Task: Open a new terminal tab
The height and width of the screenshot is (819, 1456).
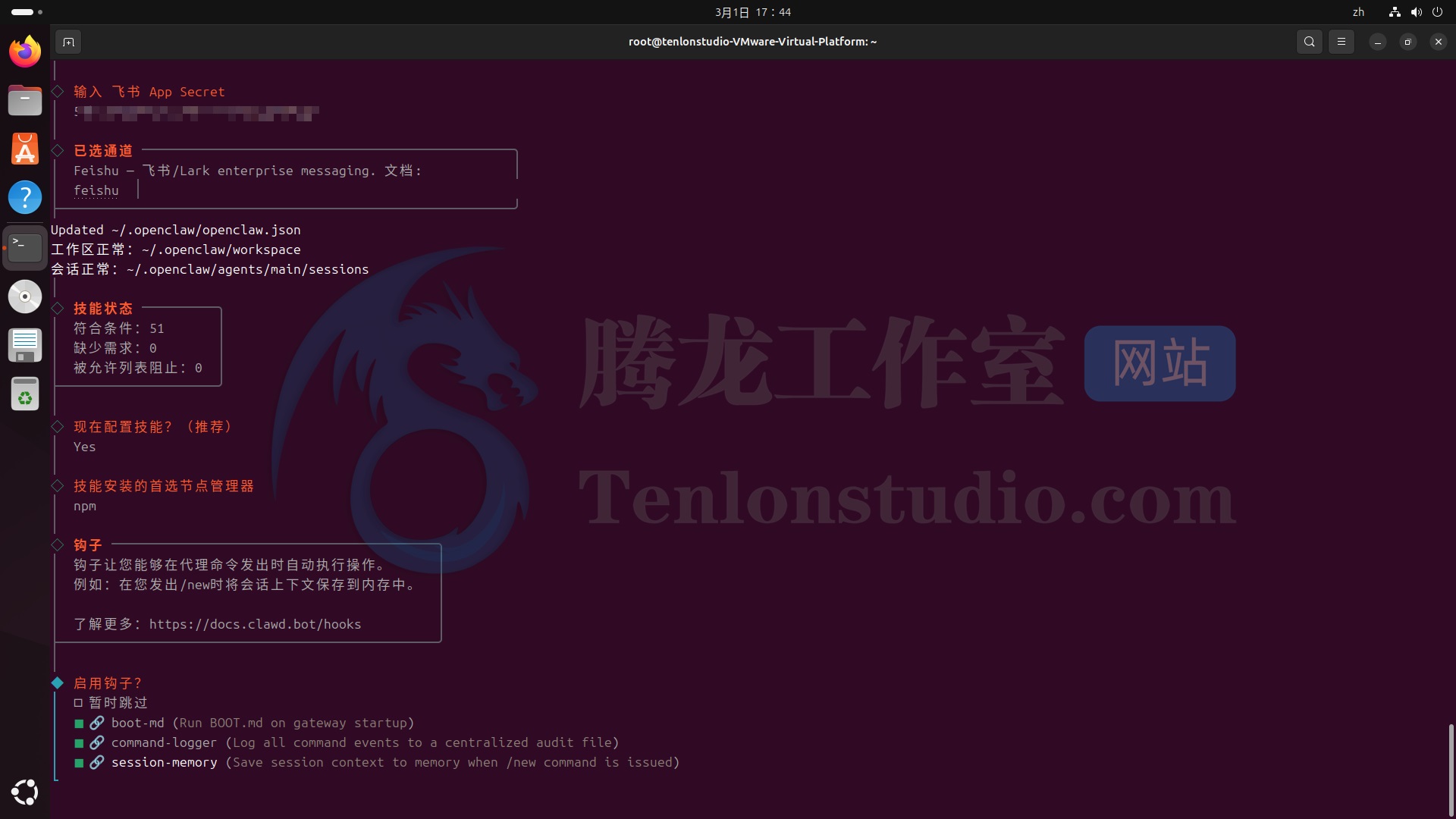Action: (68, 42)
